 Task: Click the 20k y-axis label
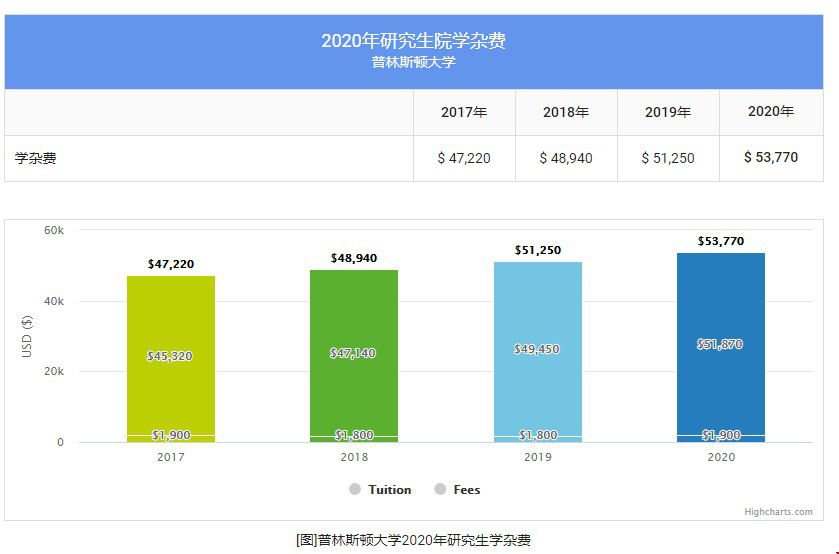(54, 371)
